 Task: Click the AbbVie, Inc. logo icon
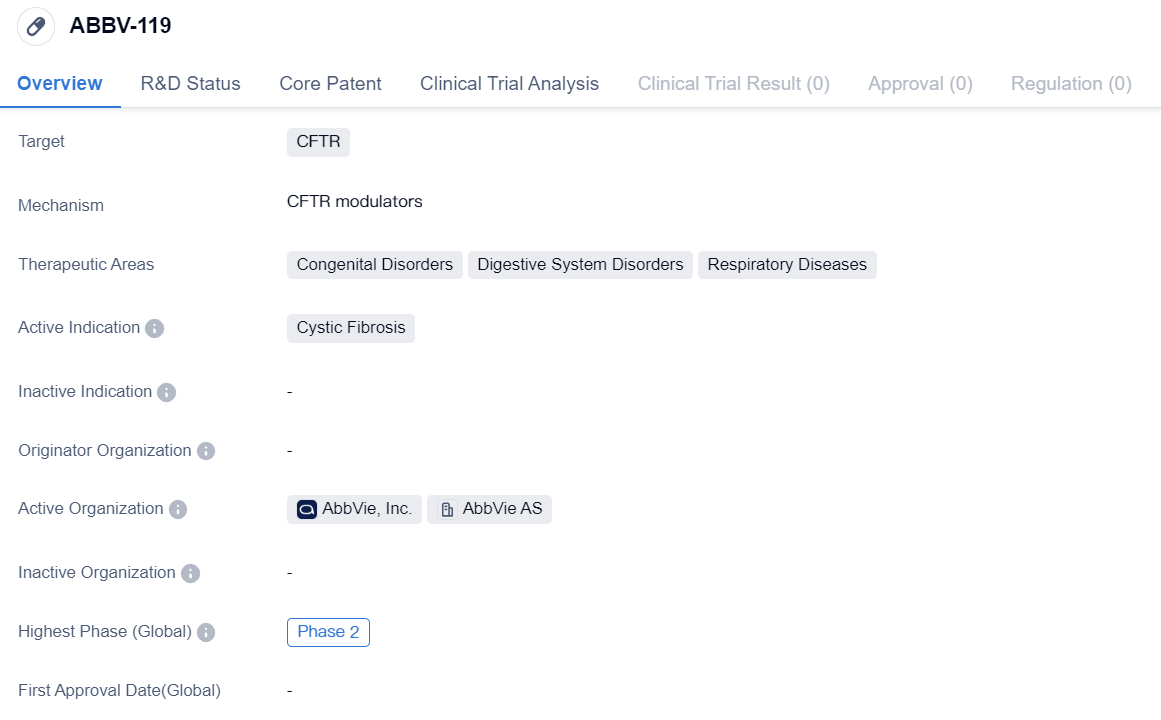[307, 509]
